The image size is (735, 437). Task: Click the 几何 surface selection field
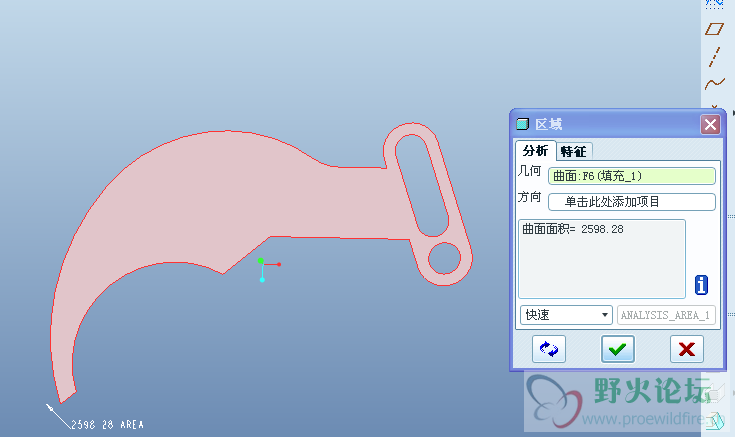click(x=631, y=176)
